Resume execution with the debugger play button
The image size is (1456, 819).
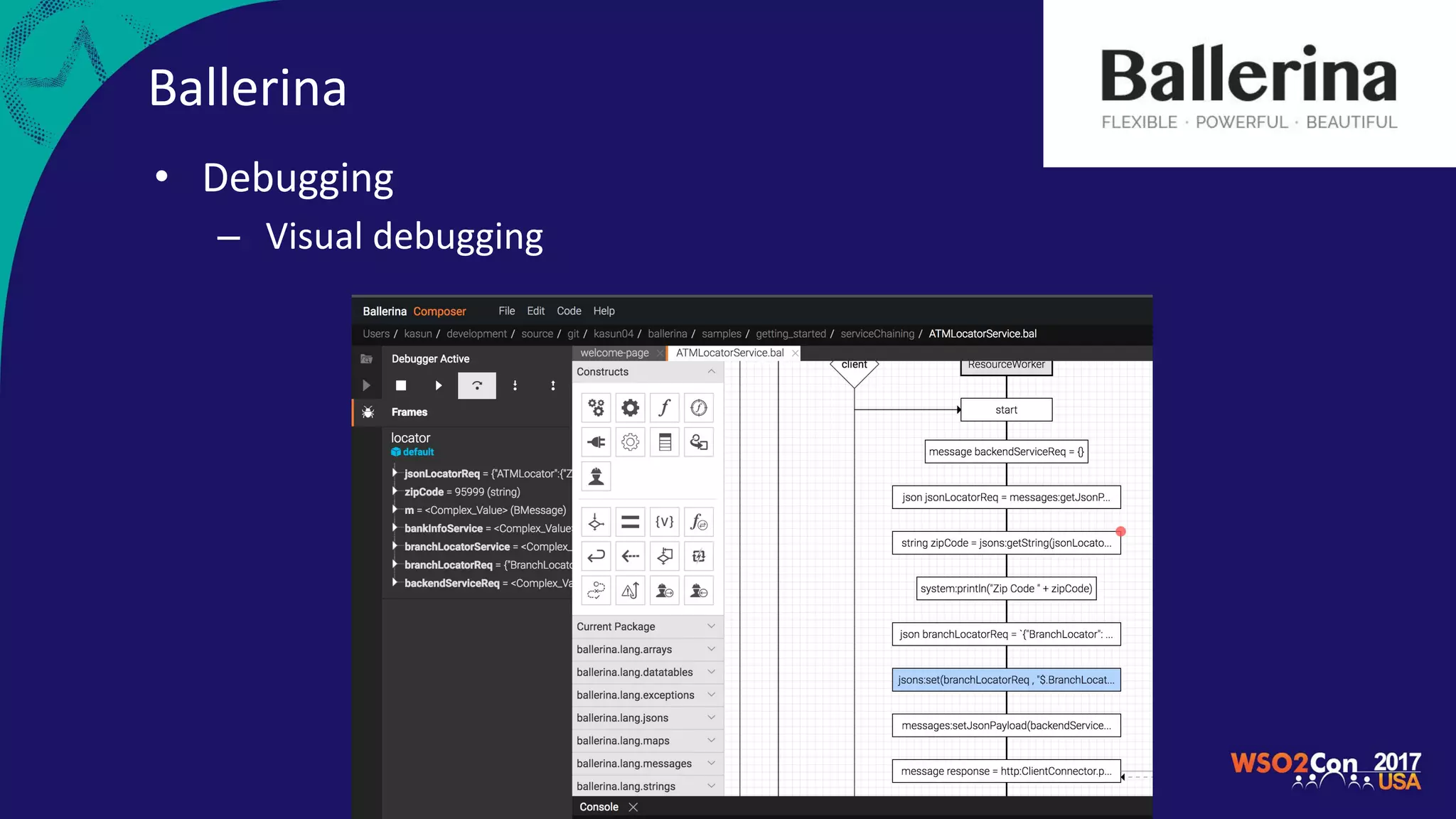pyautogui.click(x=439, y=385)
